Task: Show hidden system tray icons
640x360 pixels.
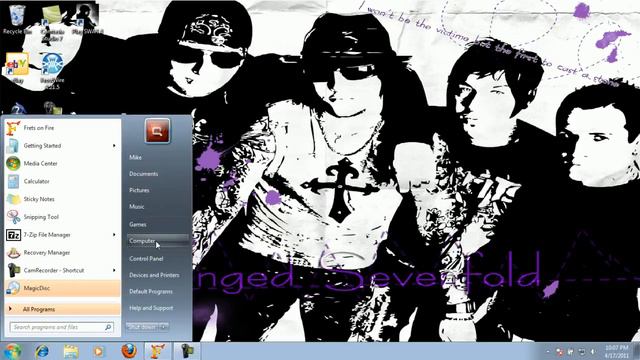Action: (x=548, y=351)
